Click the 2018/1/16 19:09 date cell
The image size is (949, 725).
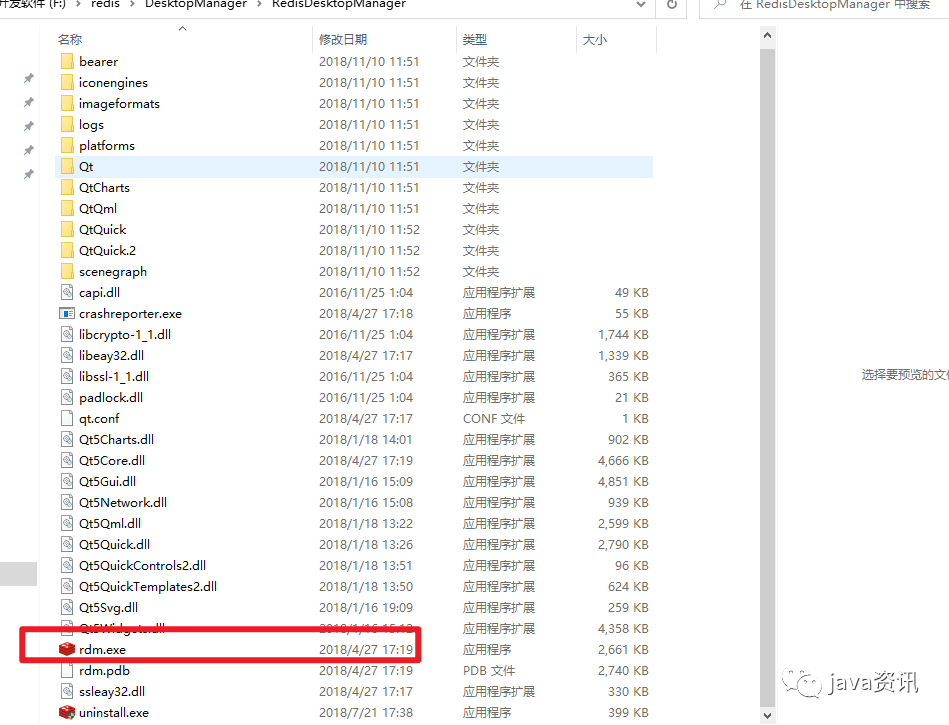pyautogui.click(x=366, y=608)
